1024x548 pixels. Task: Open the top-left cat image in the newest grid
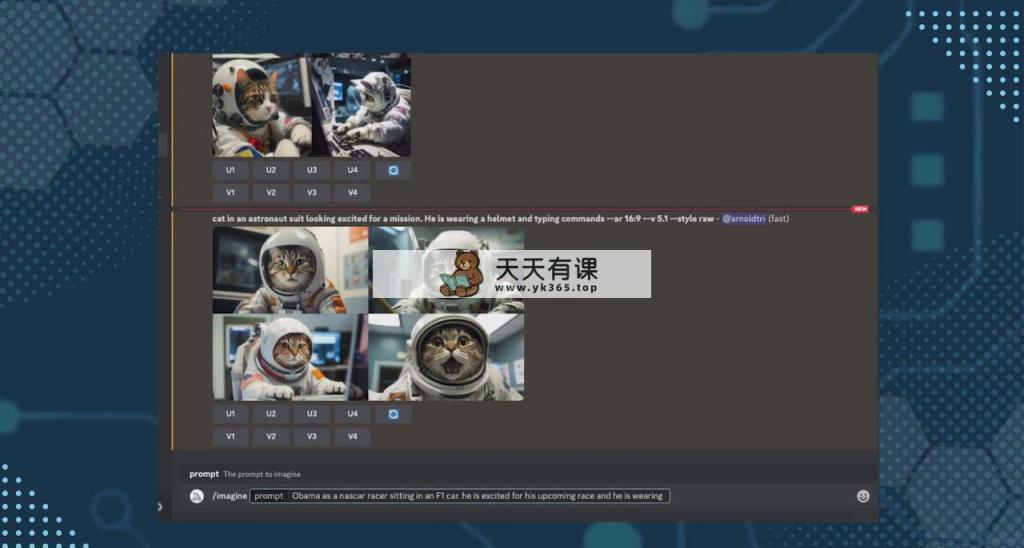tap(290, 270)
